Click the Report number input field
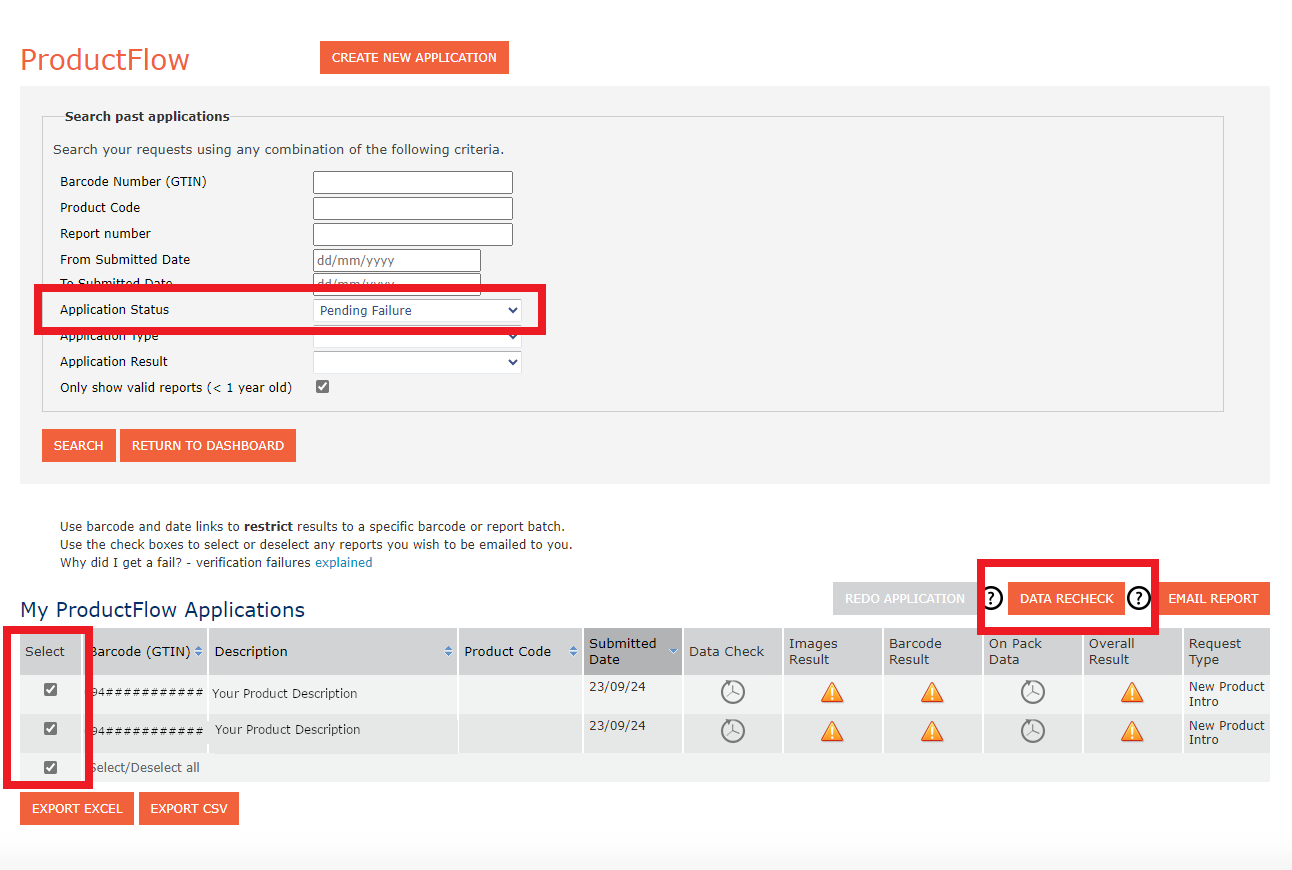 (x=413, y=234)
